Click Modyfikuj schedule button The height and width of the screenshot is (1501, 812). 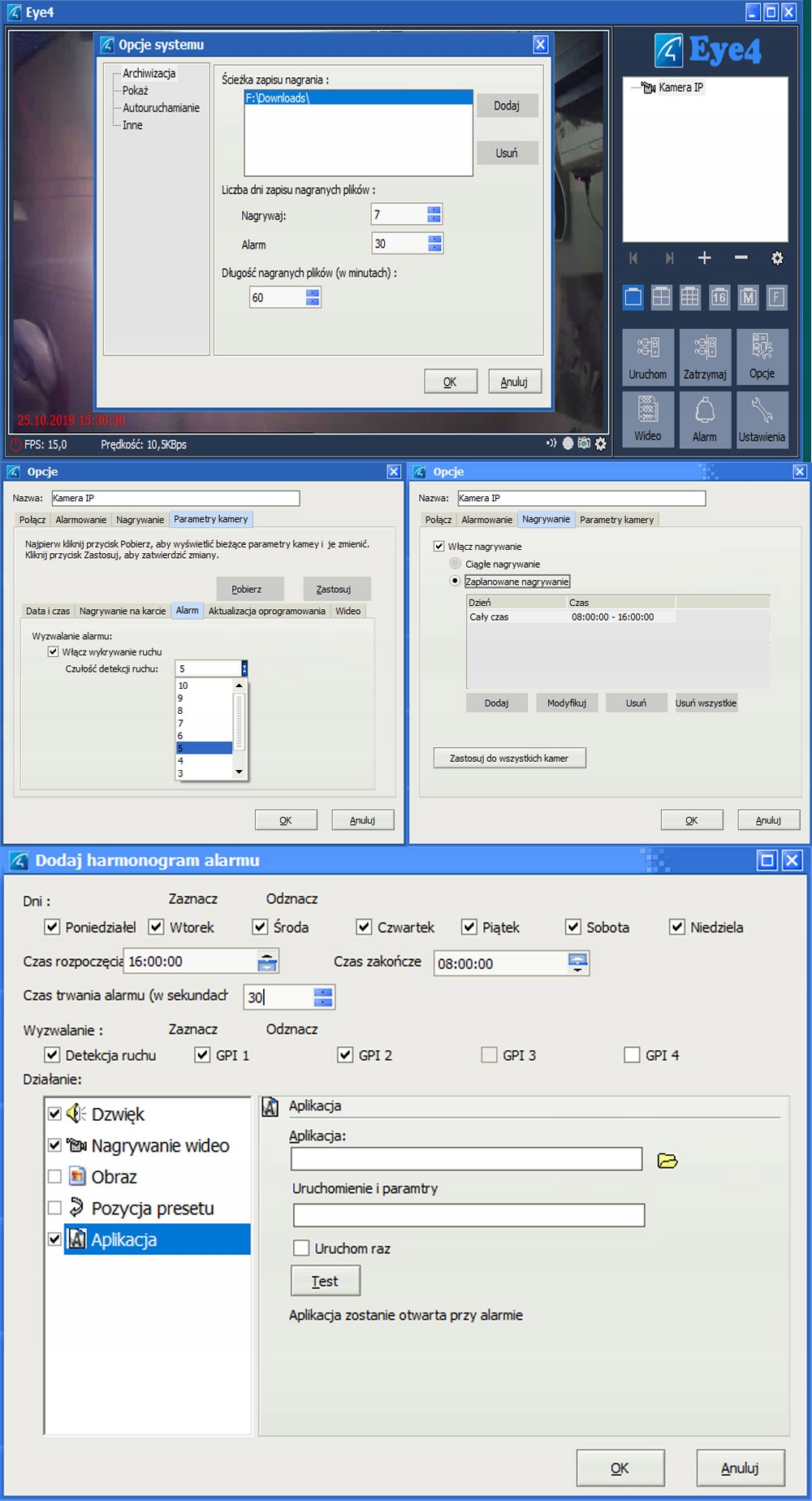pos(566,703)
